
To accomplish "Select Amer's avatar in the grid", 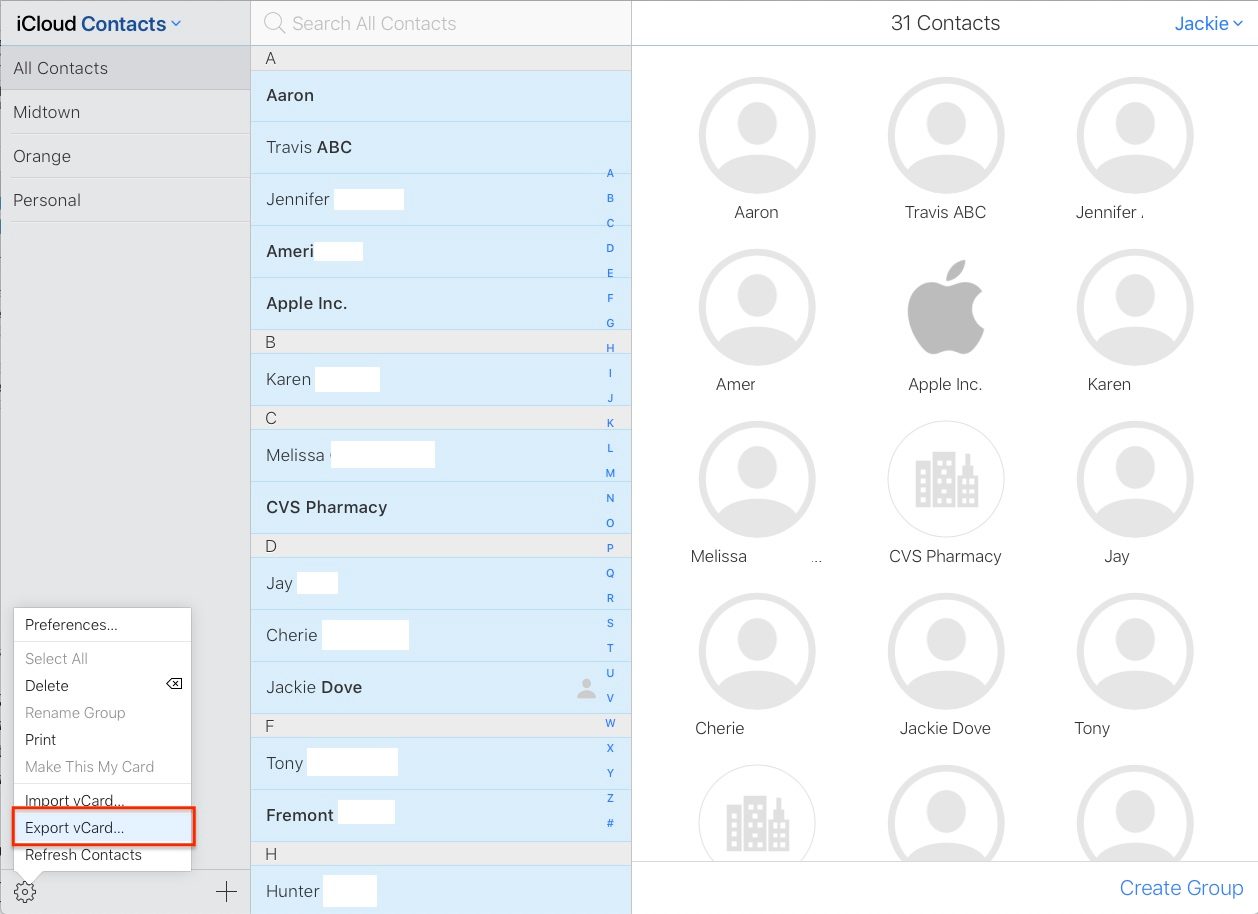I will (757, 307).
